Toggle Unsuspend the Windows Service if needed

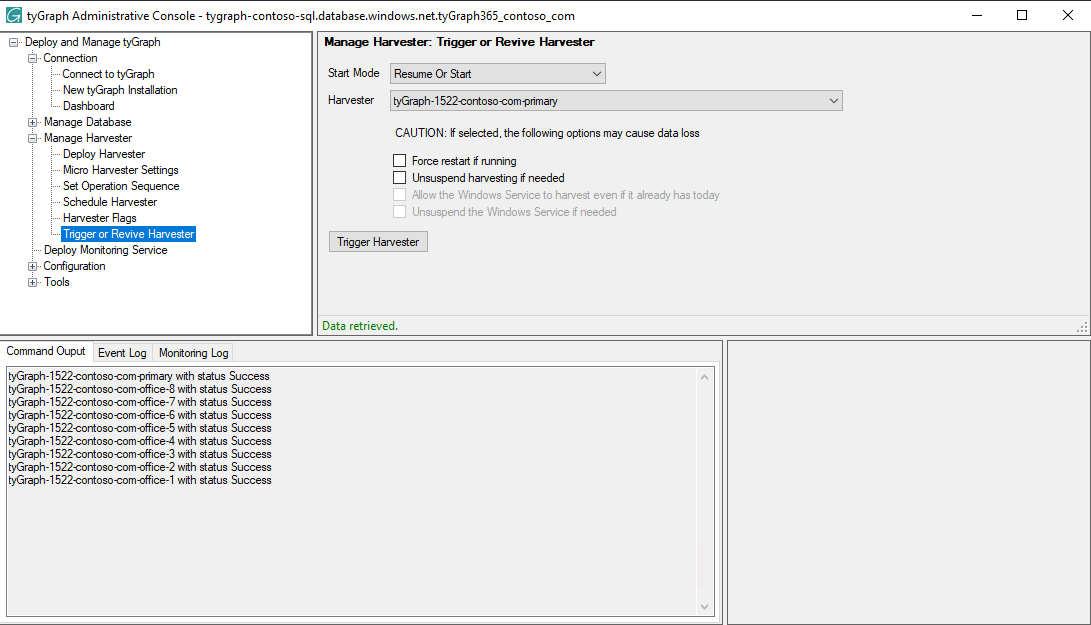[399, 212]
